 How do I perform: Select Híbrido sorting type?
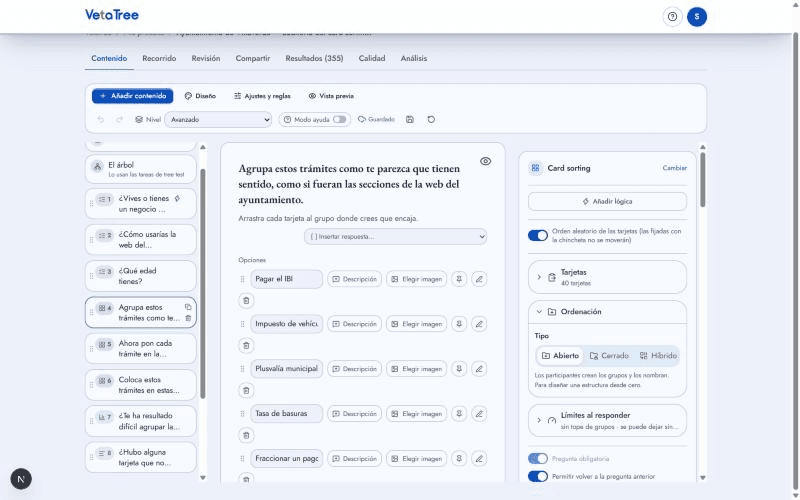click(x=658, y=356)
